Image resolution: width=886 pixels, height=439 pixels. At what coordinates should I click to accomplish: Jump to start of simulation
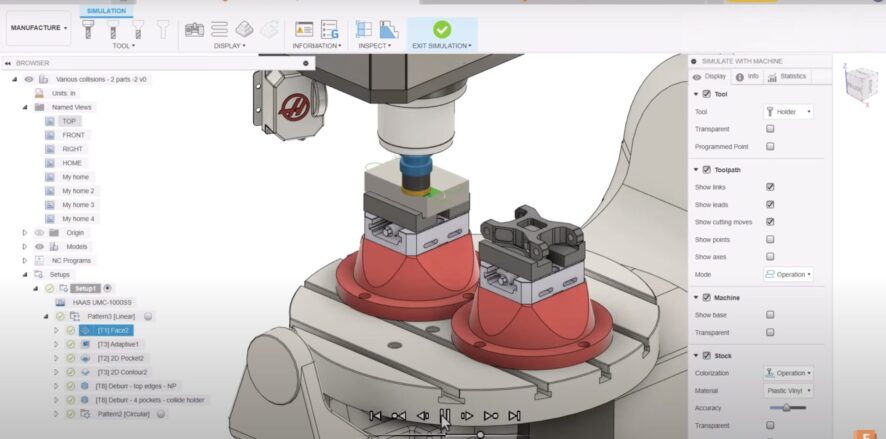375,416
